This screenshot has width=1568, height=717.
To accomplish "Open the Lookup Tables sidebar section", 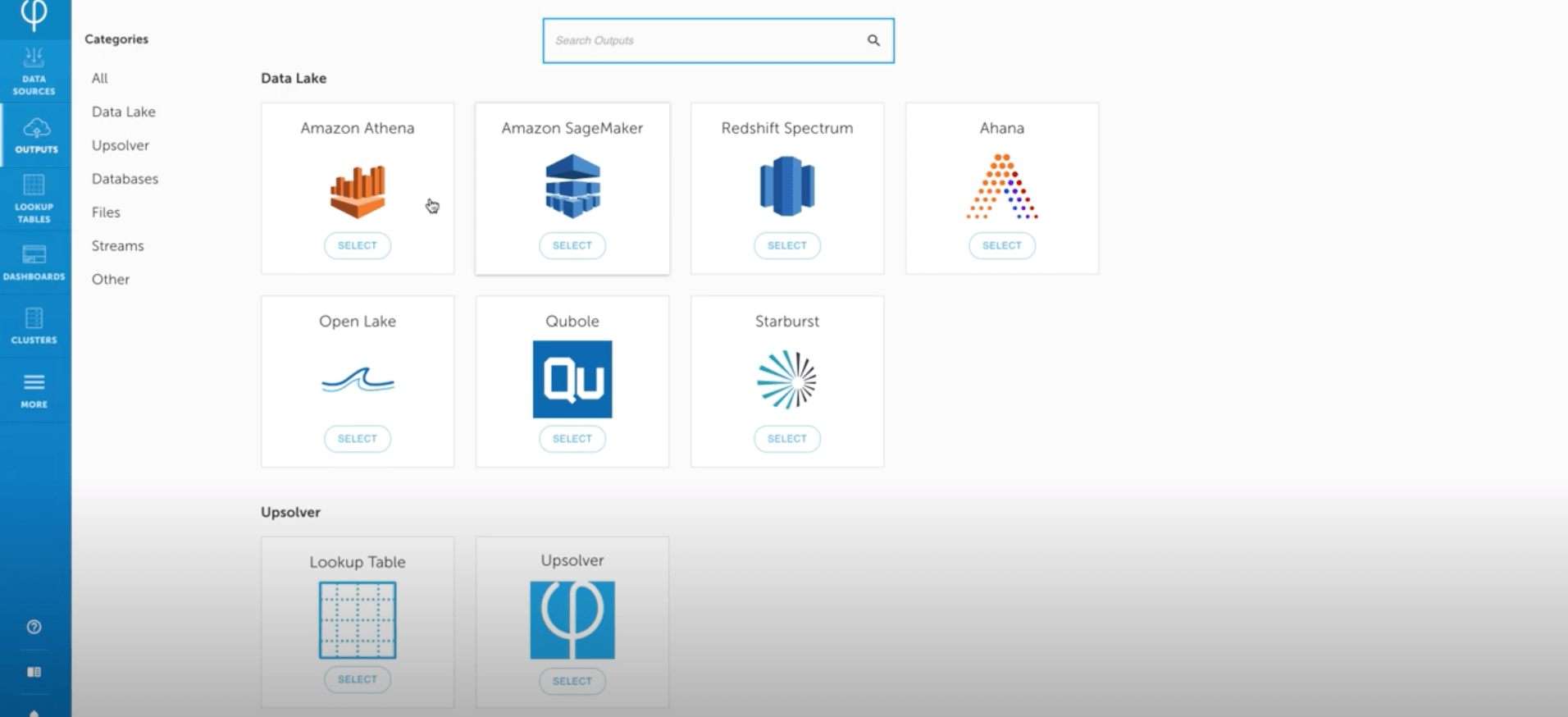I will pos(34,199).
